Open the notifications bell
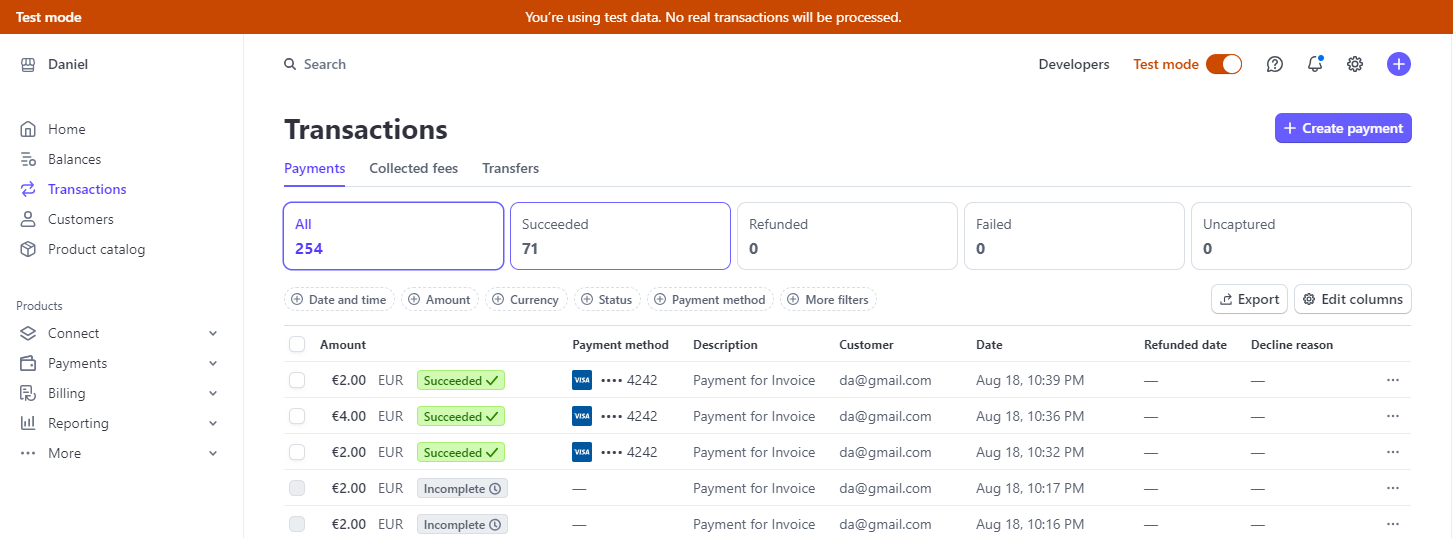The width and height of the screenshot is (1453, 538). point(1315,64)
